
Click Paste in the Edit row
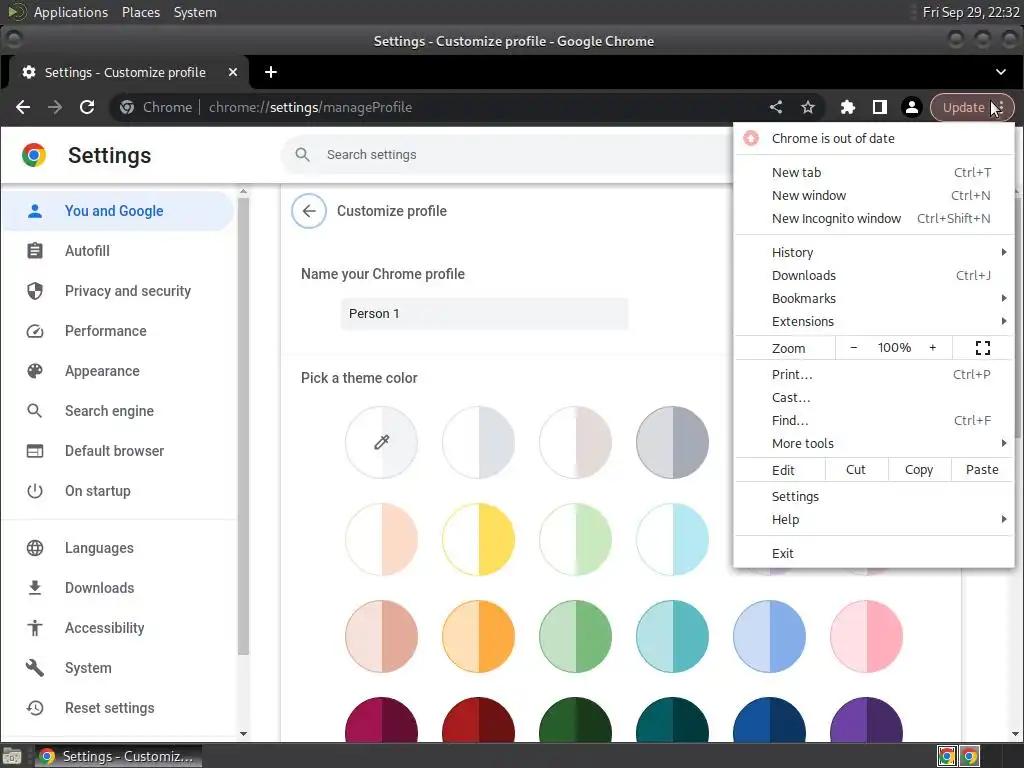tap(982, 470)
